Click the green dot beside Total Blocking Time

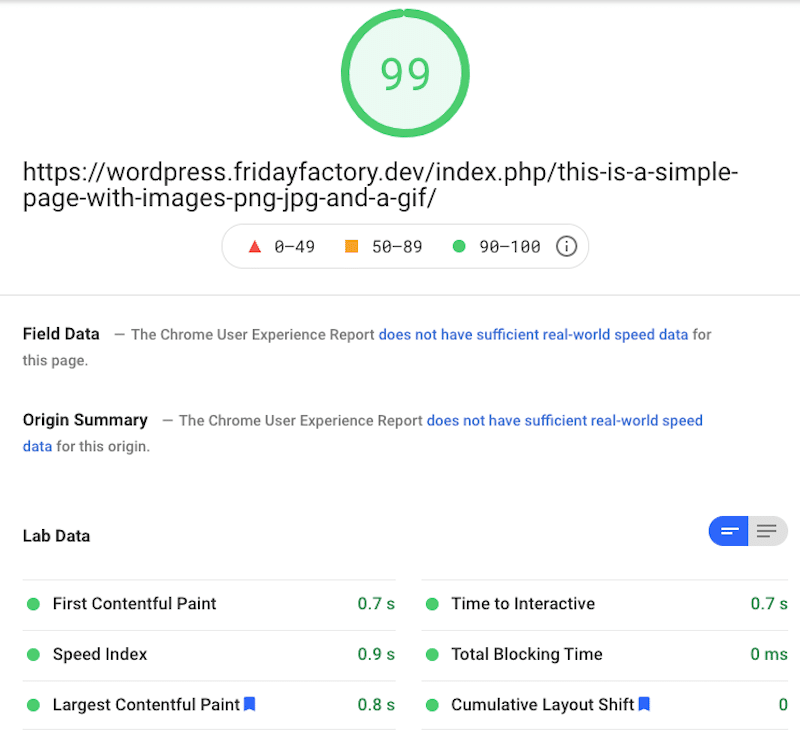432,654
